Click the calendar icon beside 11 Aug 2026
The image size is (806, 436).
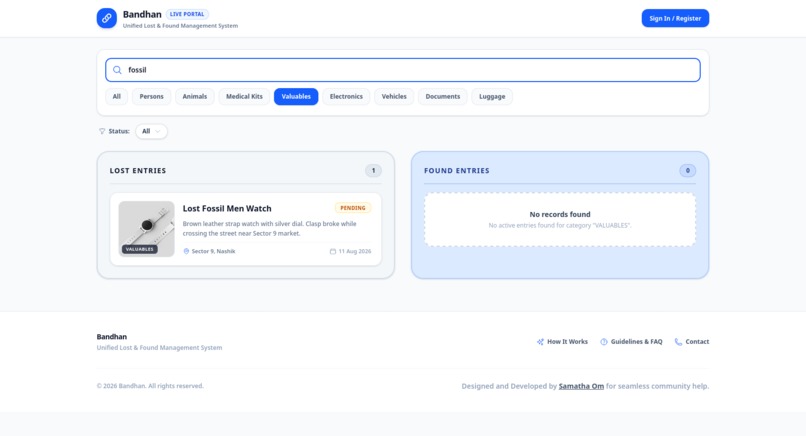tap(333, 251)
